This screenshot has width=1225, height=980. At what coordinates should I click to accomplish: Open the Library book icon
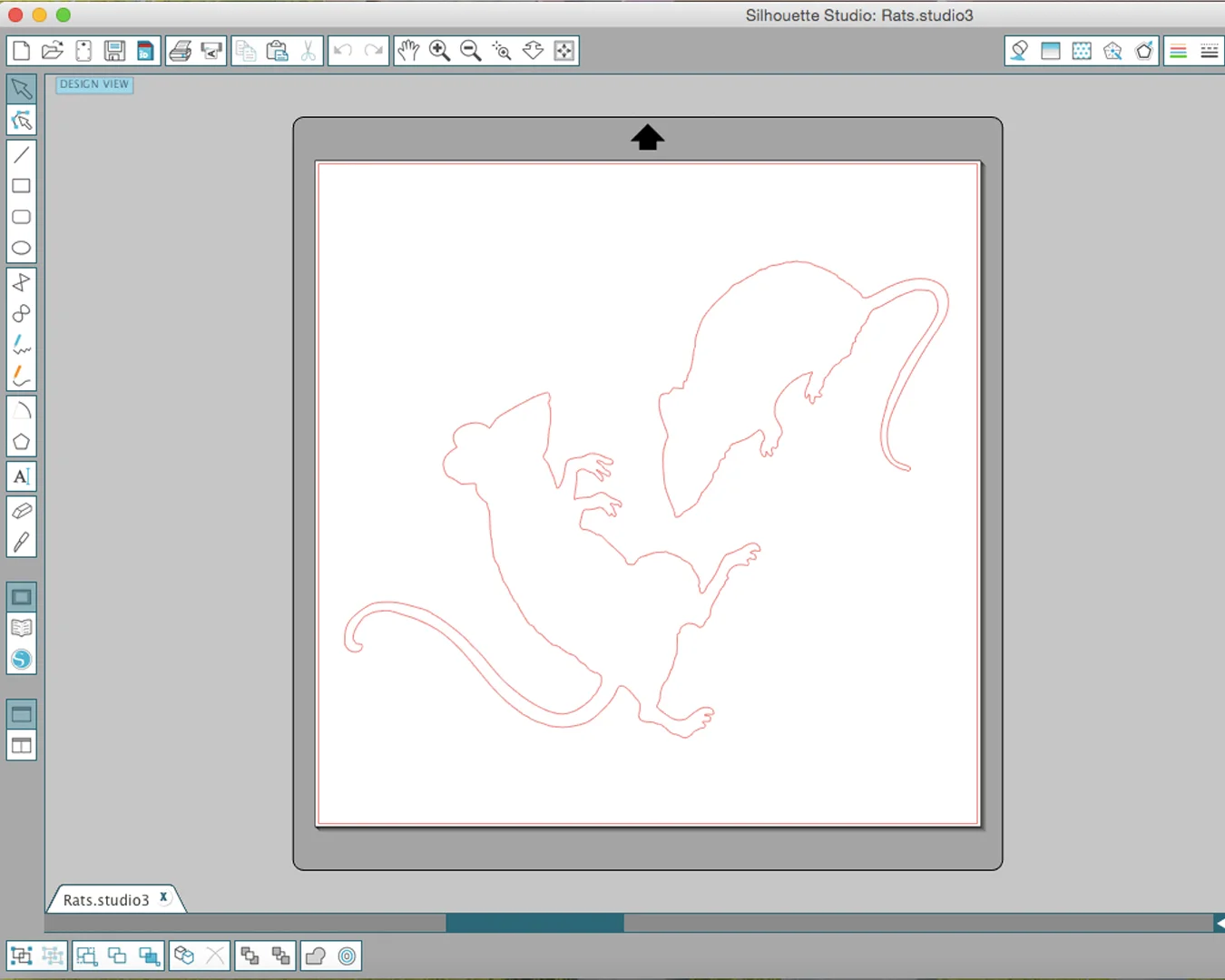pyautogui.click(x=22, y=628)
